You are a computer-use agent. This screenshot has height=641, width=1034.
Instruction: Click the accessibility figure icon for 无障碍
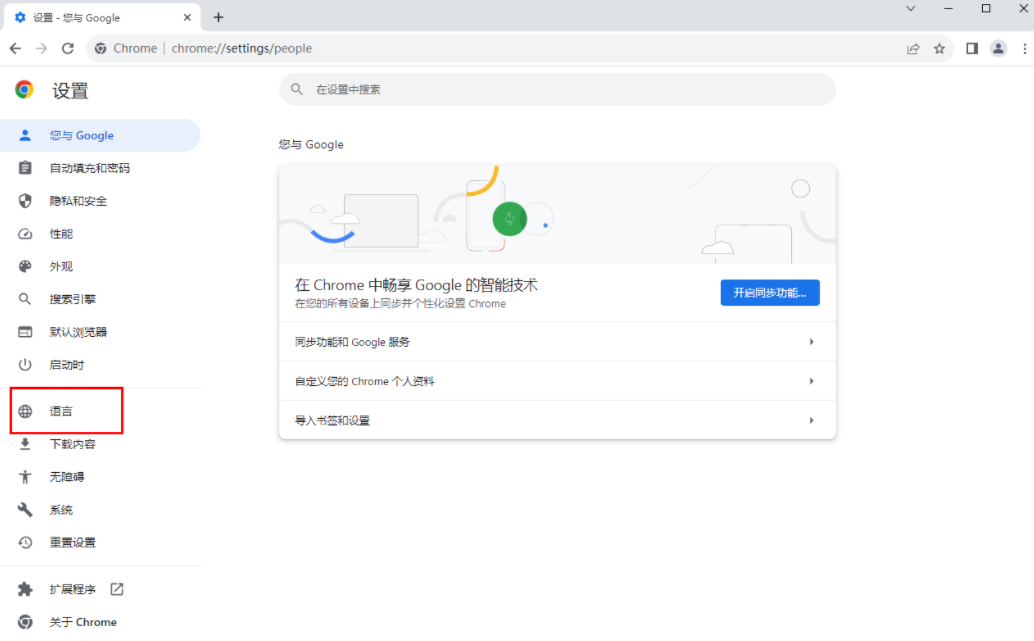25,477
